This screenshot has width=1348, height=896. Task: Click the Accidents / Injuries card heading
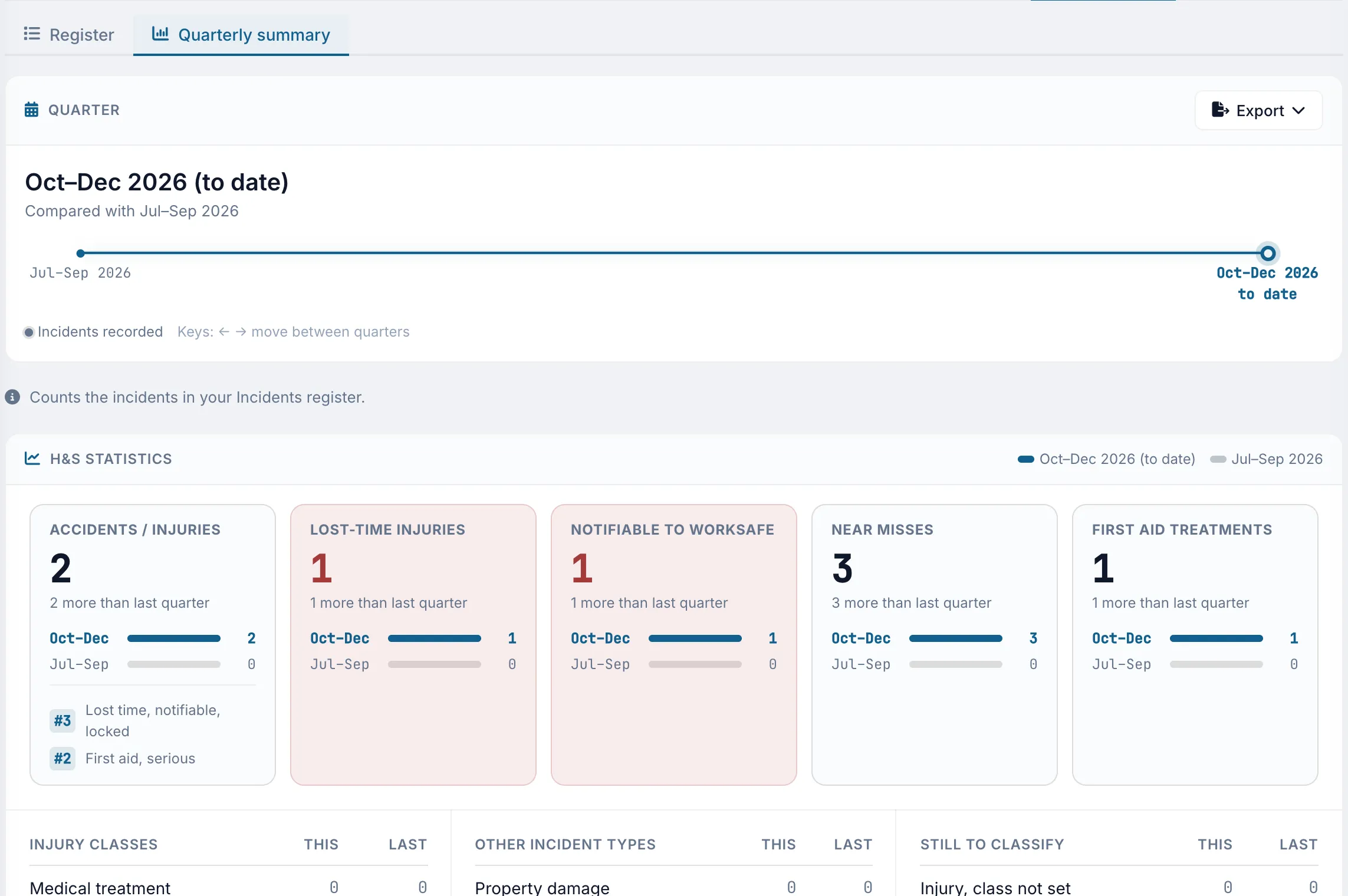point(135,529)
